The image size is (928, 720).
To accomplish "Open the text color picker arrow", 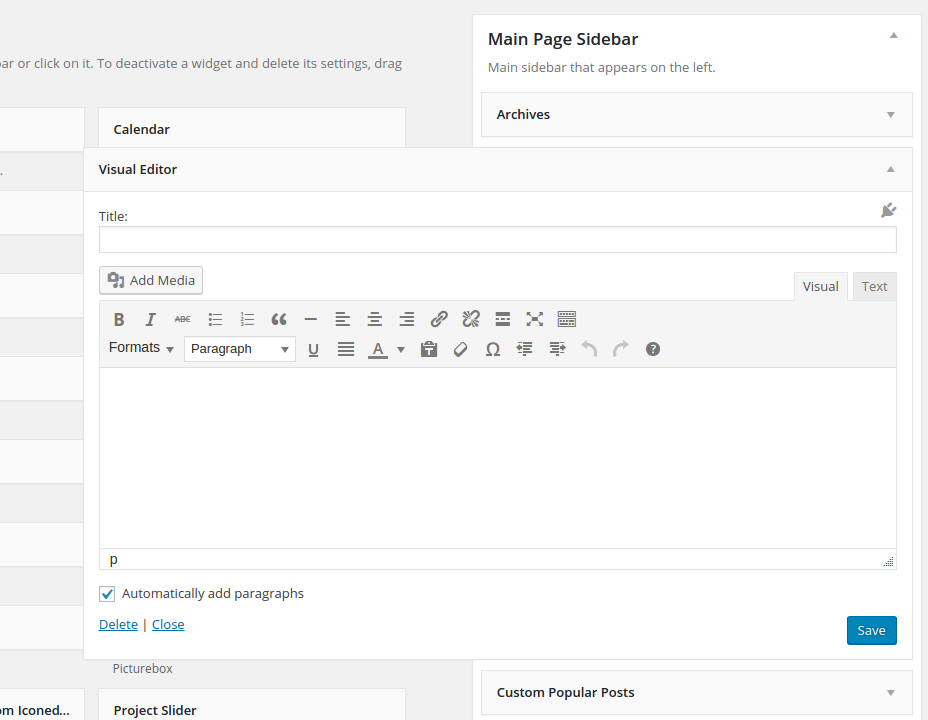I will (x=401, y=349).
